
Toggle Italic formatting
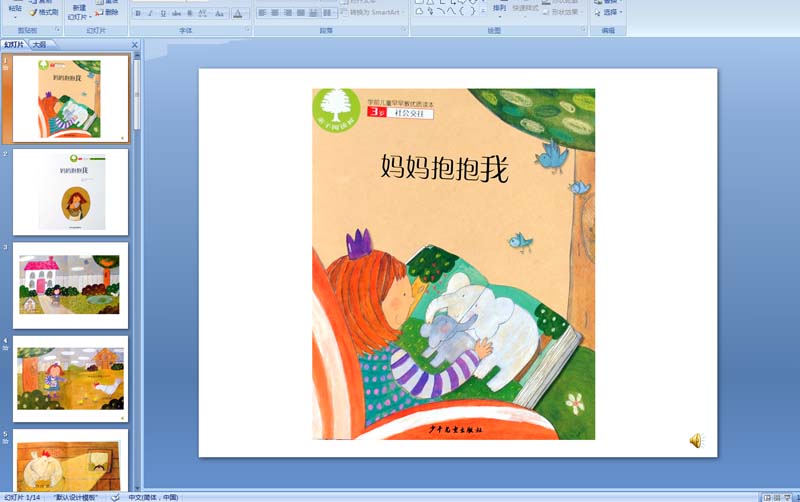click(x=151, y=14)
